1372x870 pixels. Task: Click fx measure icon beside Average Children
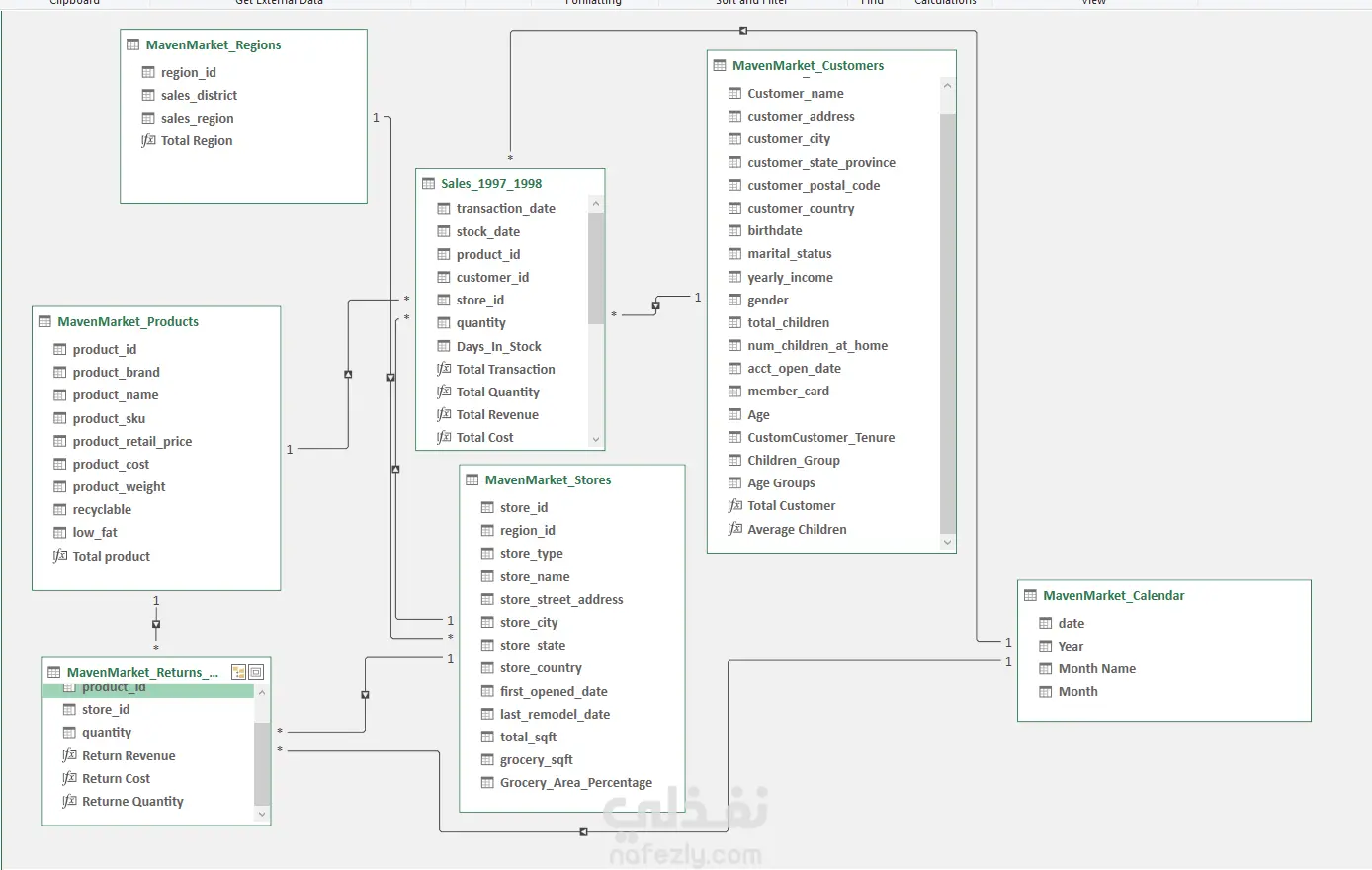pyautogui.click(x=734, y=529)
